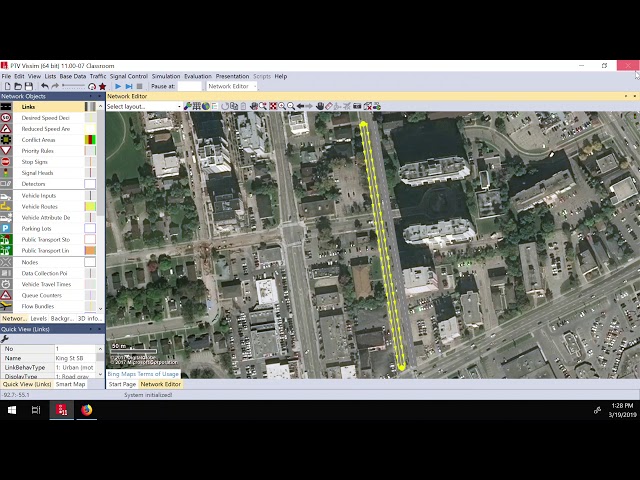
Task: Open the Evaluation menu
Action: click(x=198, y=76)
